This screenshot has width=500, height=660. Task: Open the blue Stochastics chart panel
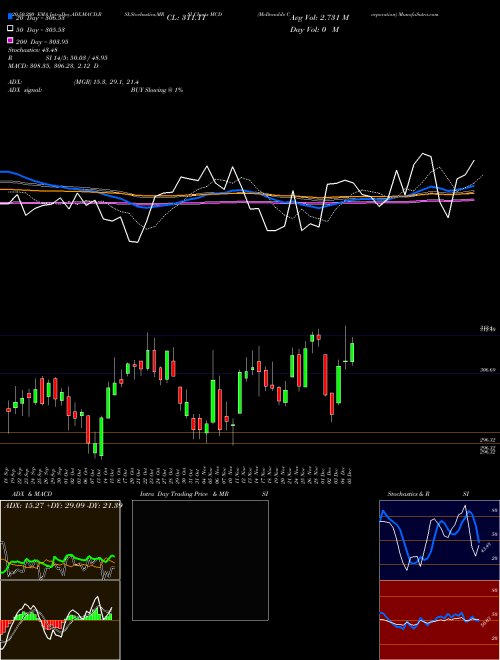pos(439,540)
